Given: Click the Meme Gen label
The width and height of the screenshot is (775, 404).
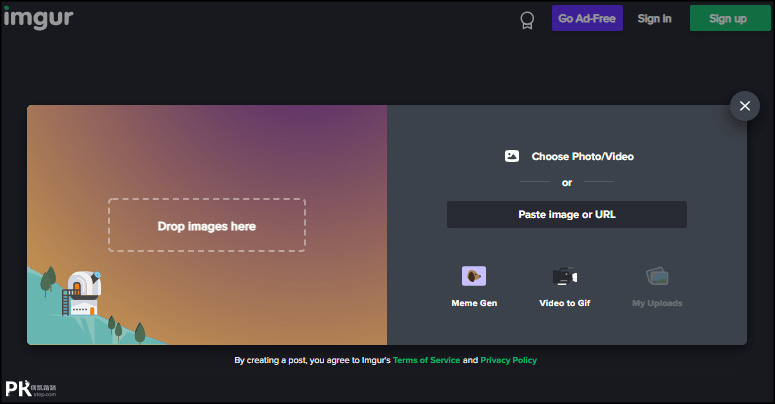Looking at the screenshot, I should coord(474,303).
